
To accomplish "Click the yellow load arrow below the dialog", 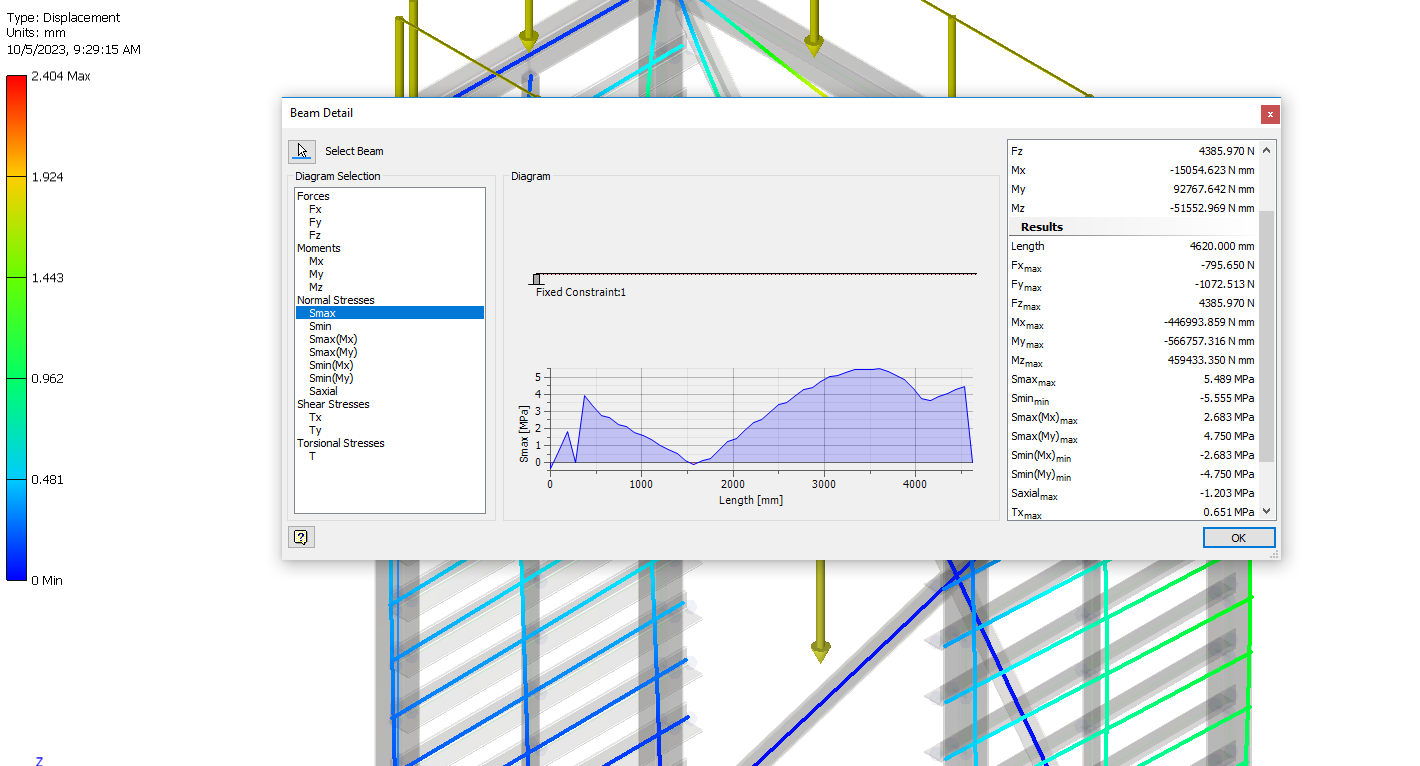I will click(820, 611).
